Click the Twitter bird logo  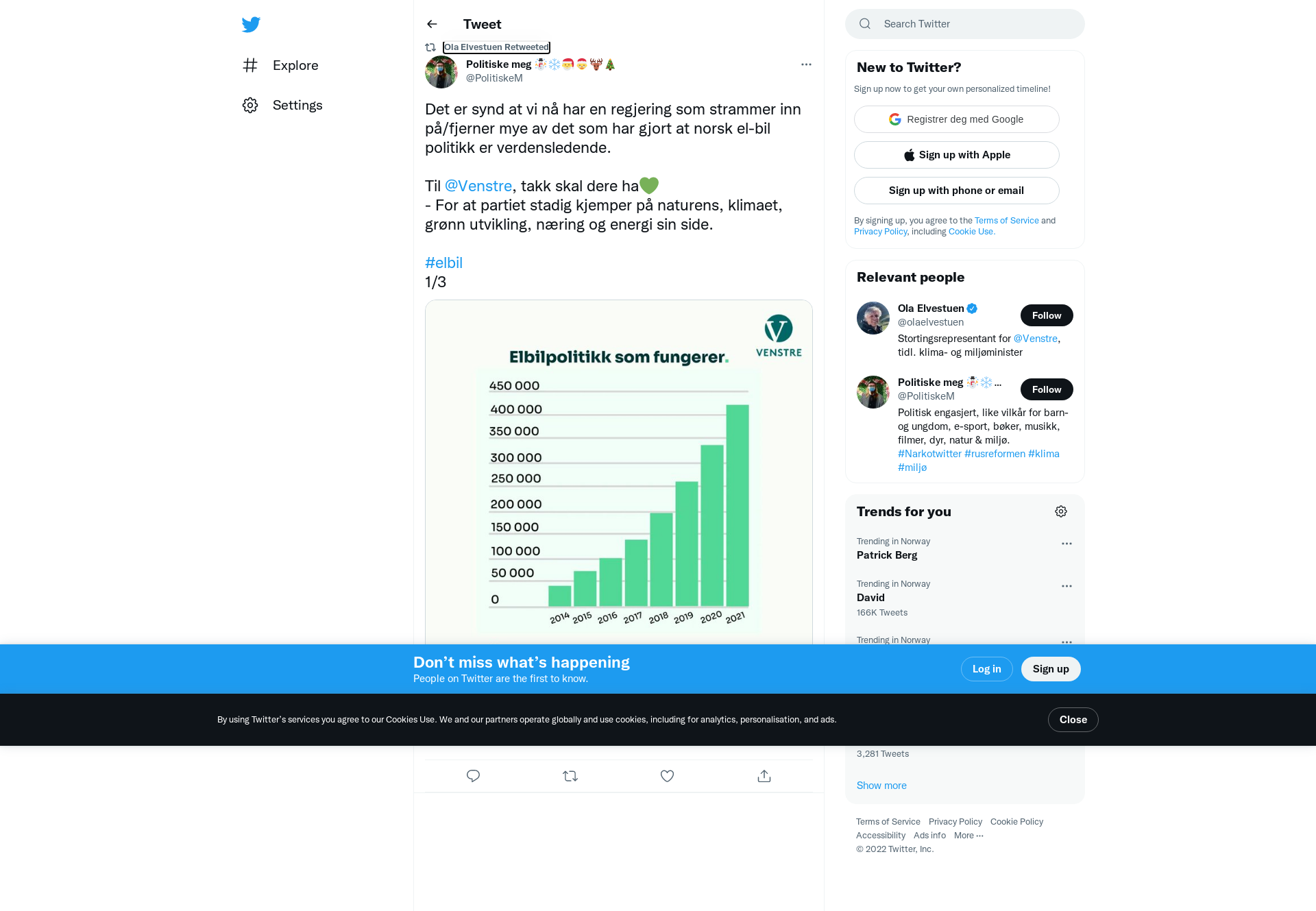(x=251, y=25)
